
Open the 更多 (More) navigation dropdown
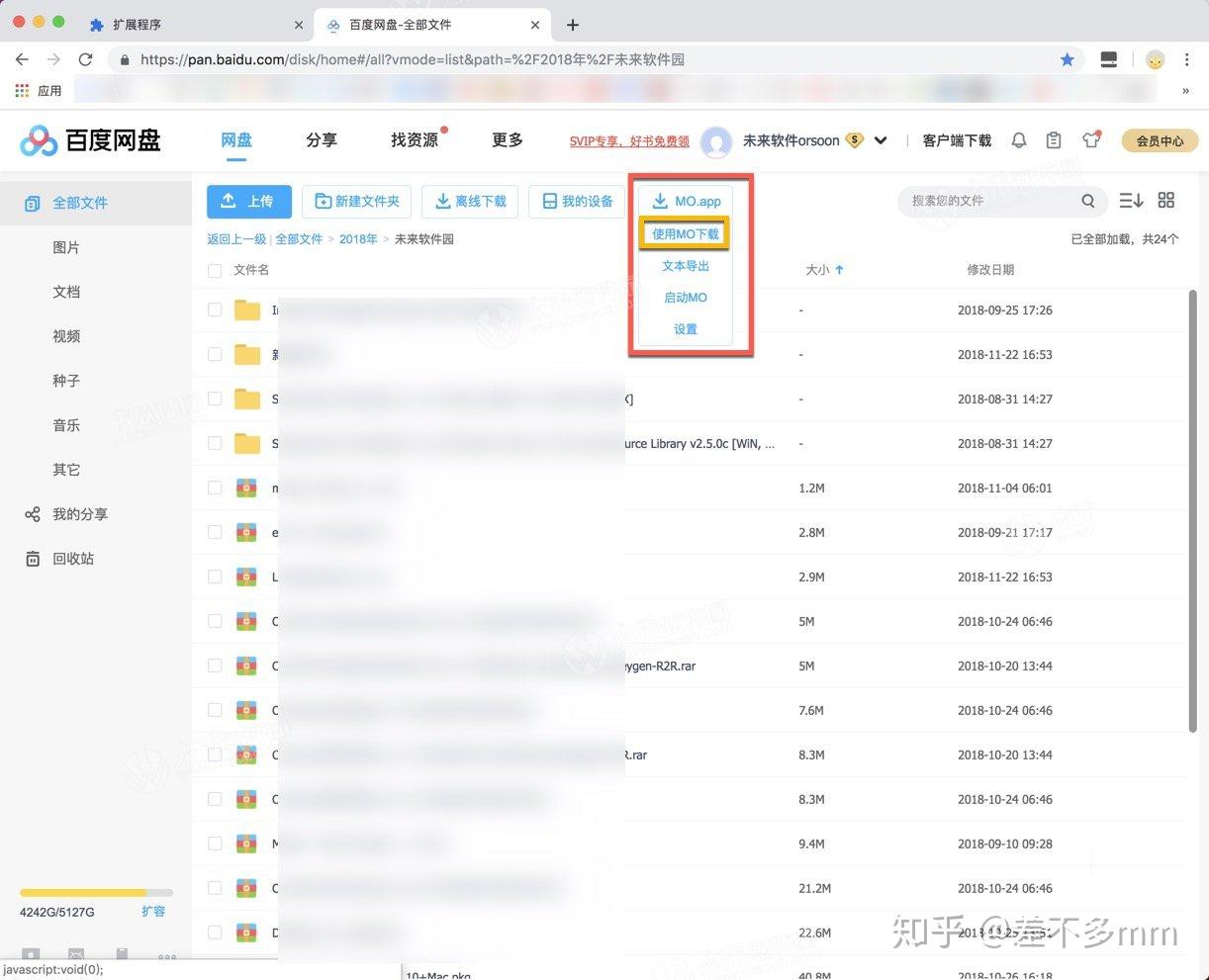[x=506, y=139]
